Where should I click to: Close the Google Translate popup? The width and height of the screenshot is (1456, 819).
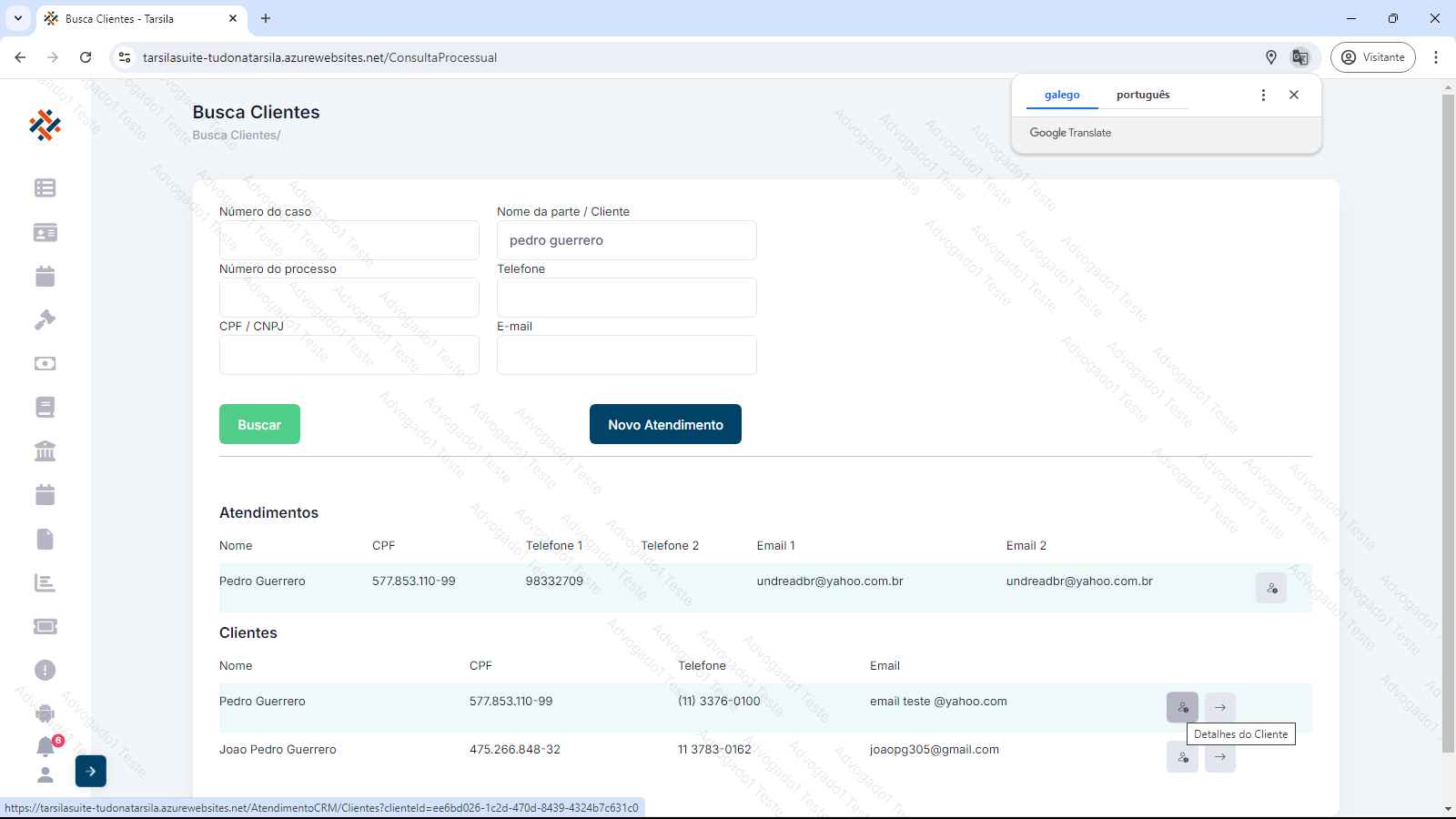coord(1294,95)
